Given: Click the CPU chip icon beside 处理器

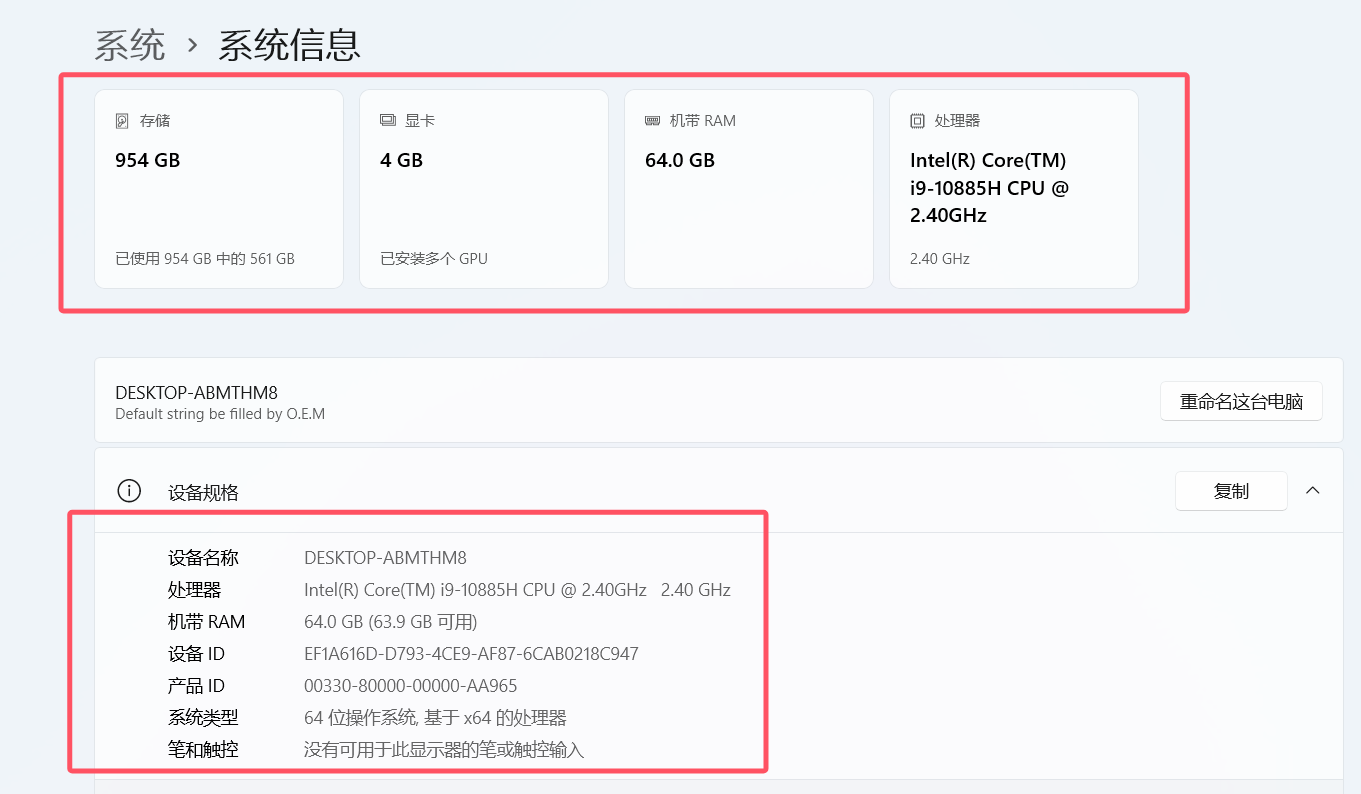Looking at the screenshot, I should point(917,121).
